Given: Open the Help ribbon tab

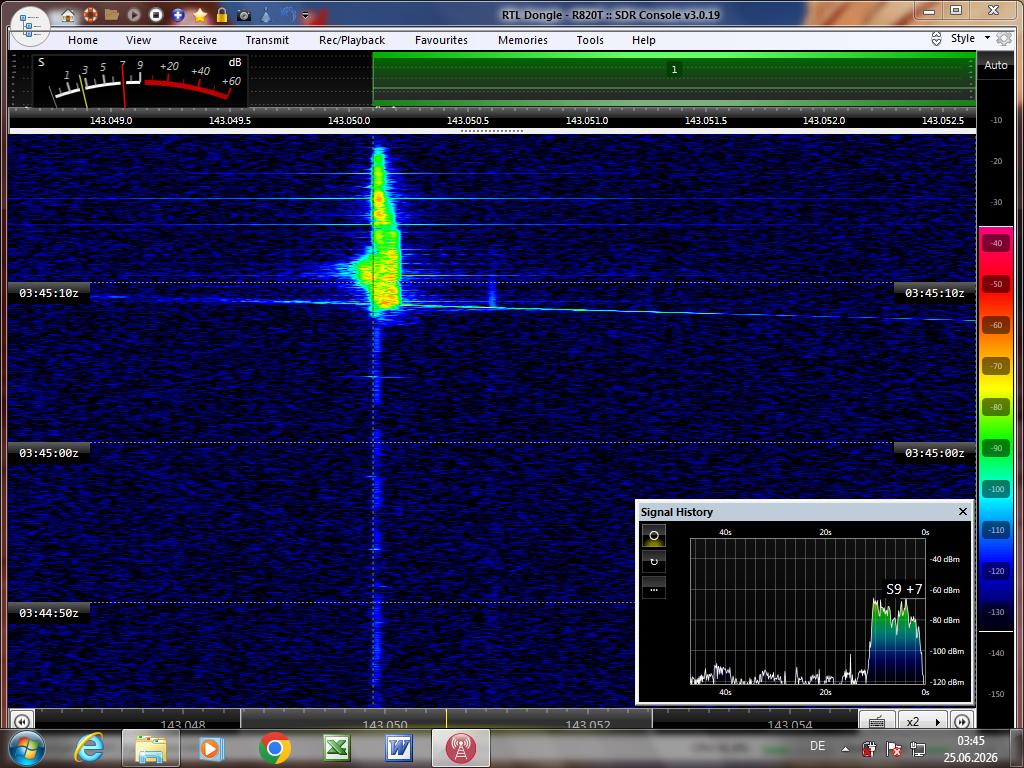Looking at the screenshot, I should coord(644,40).
